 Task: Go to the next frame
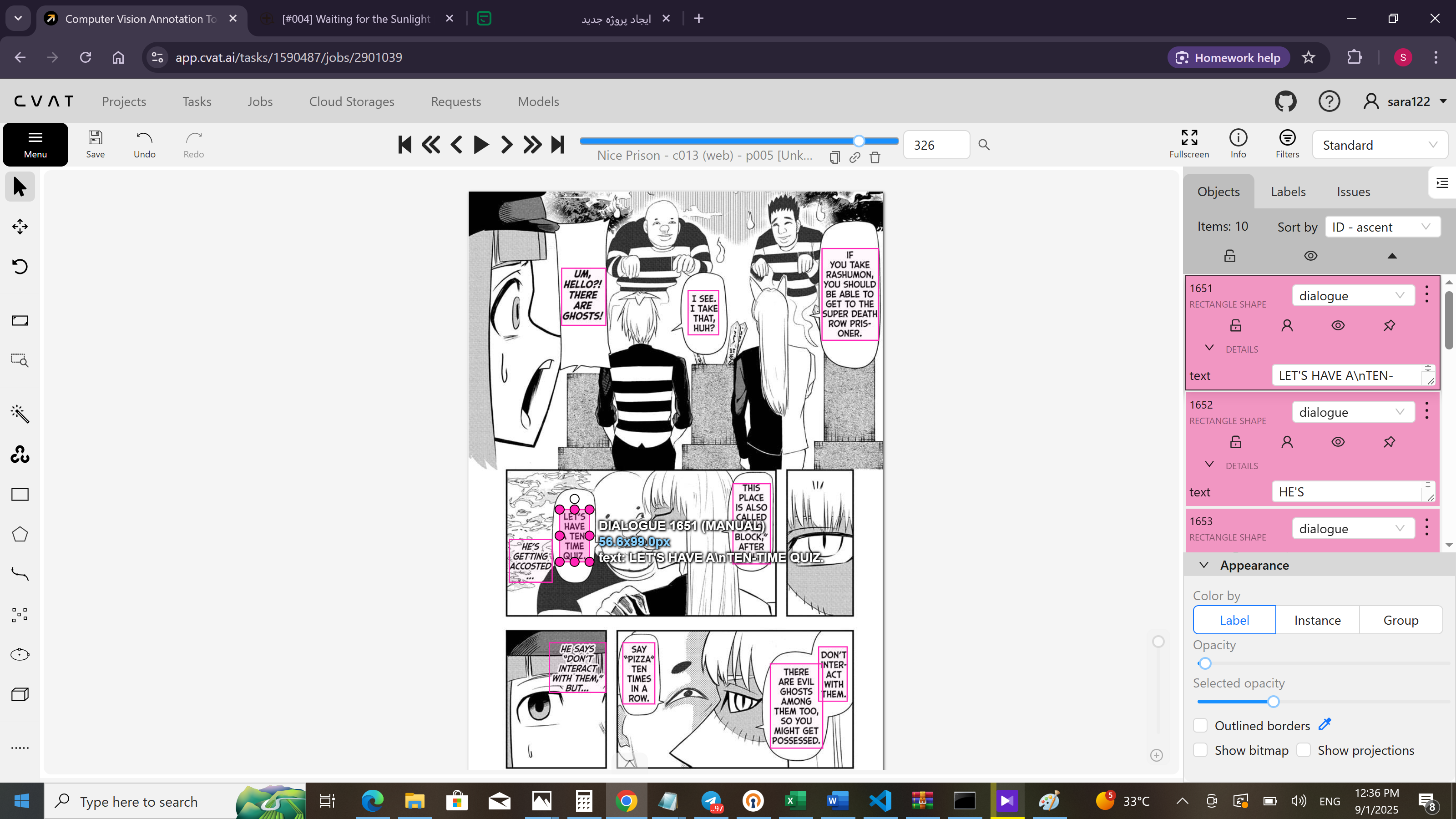(x=506, y=145)
